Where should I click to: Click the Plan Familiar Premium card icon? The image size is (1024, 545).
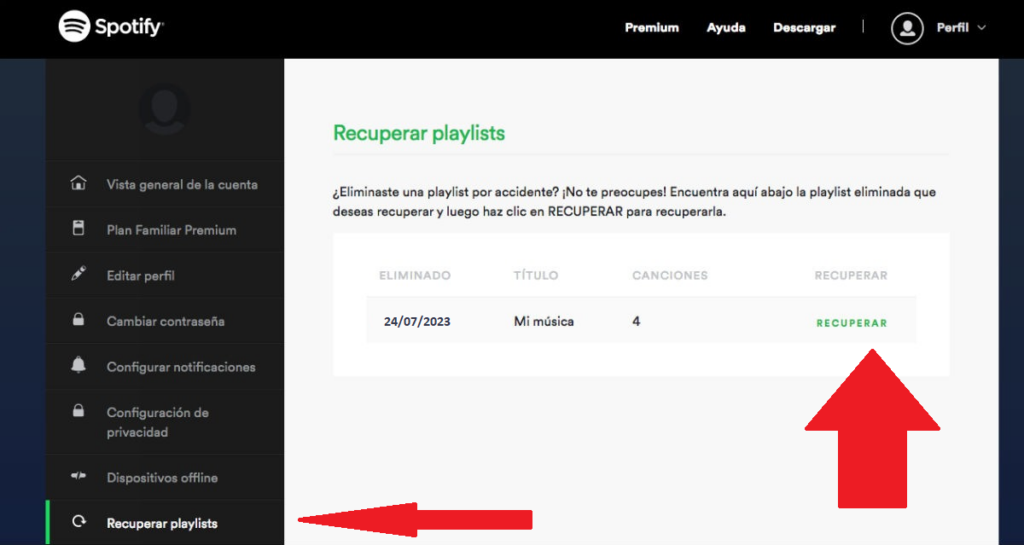[78, 229]
